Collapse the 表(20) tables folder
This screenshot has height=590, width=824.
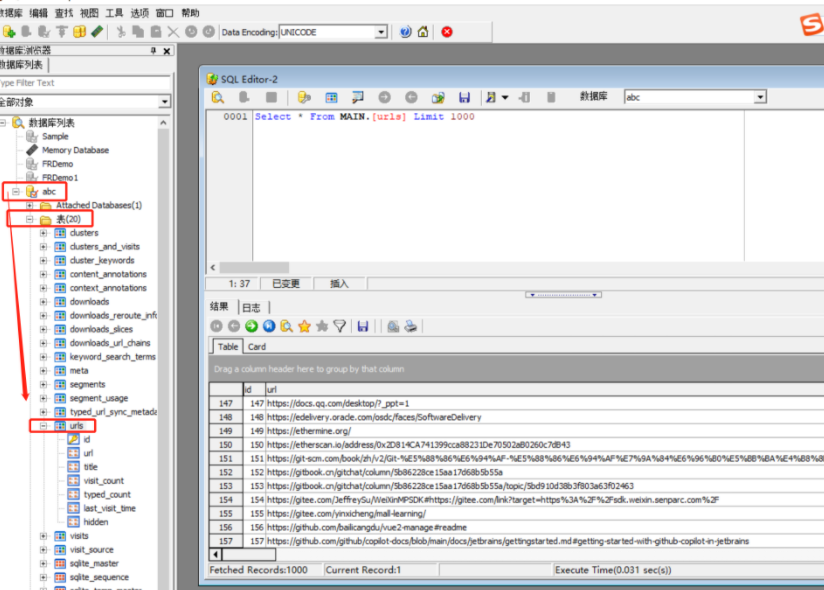[x=29, y=219]
